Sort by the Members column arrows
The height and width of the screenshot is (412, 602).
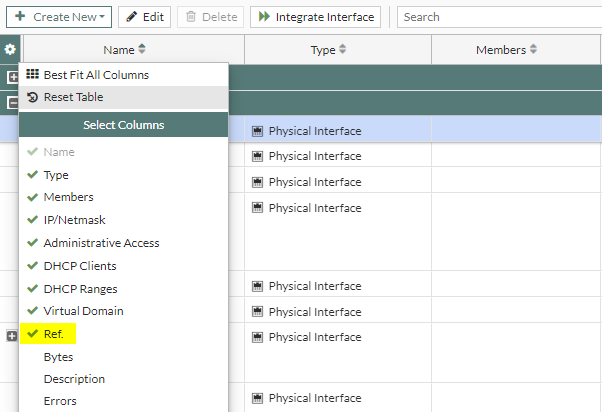click(534, 49)
